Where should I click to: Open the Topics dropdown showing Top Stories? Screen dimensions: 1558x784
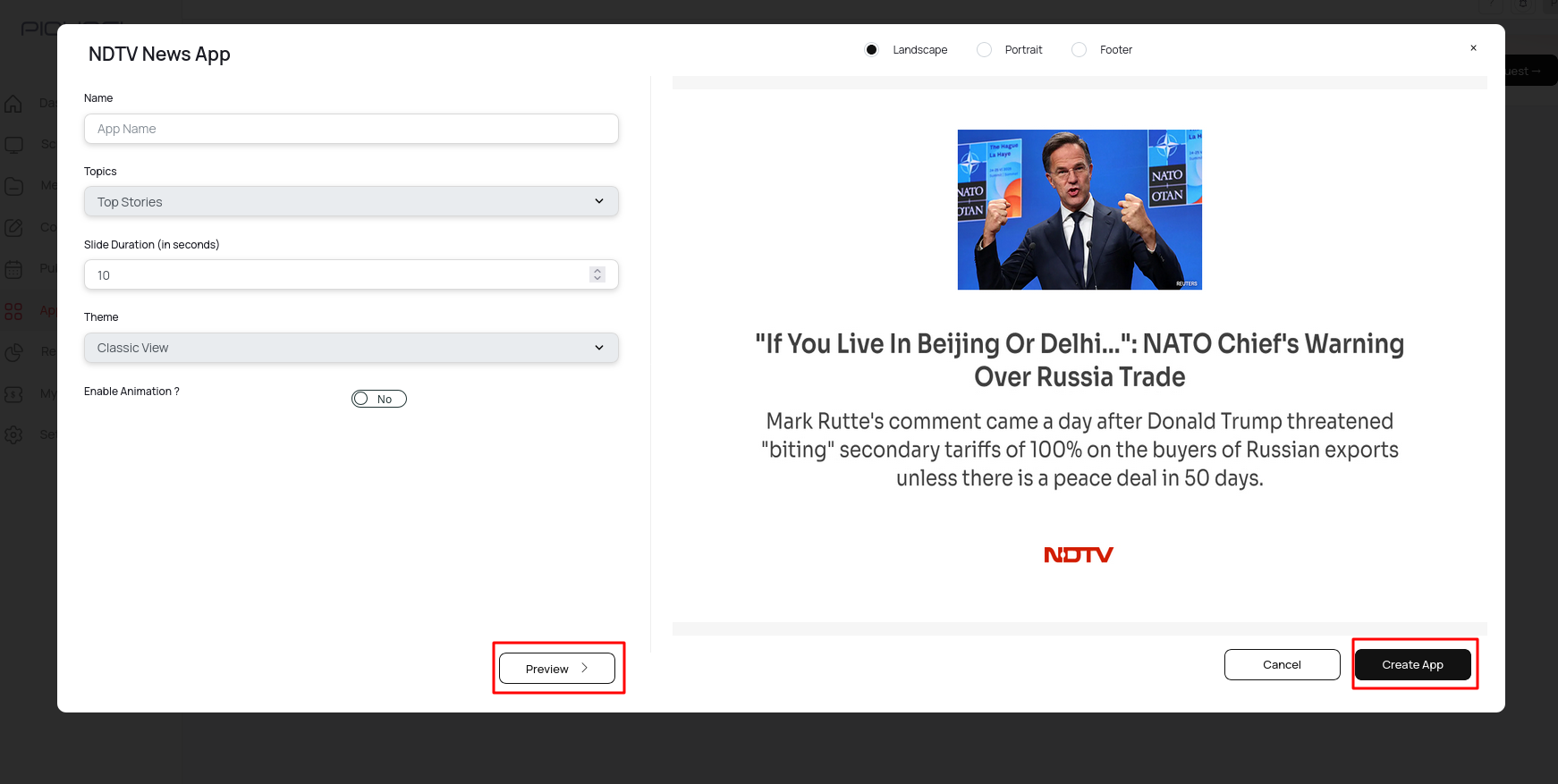[351, 202]
